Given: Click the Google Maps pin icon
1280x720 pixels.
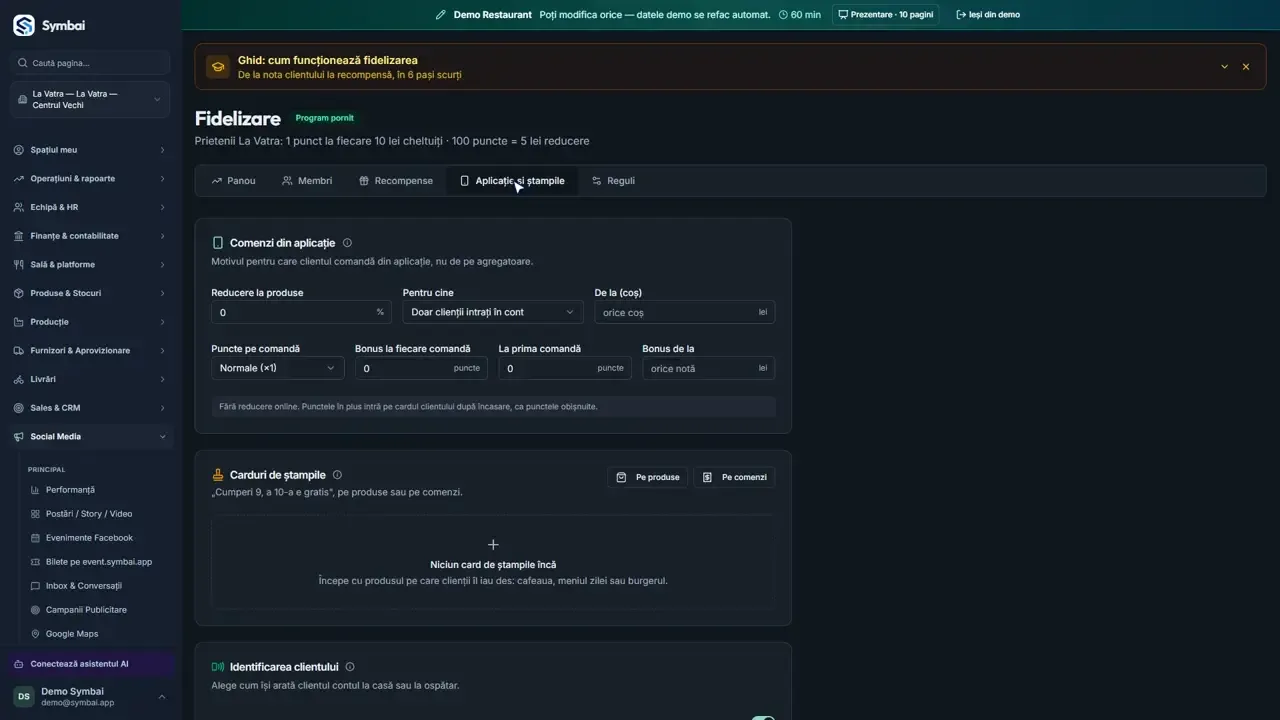Looking at the screenshot, I should [36, 634].
